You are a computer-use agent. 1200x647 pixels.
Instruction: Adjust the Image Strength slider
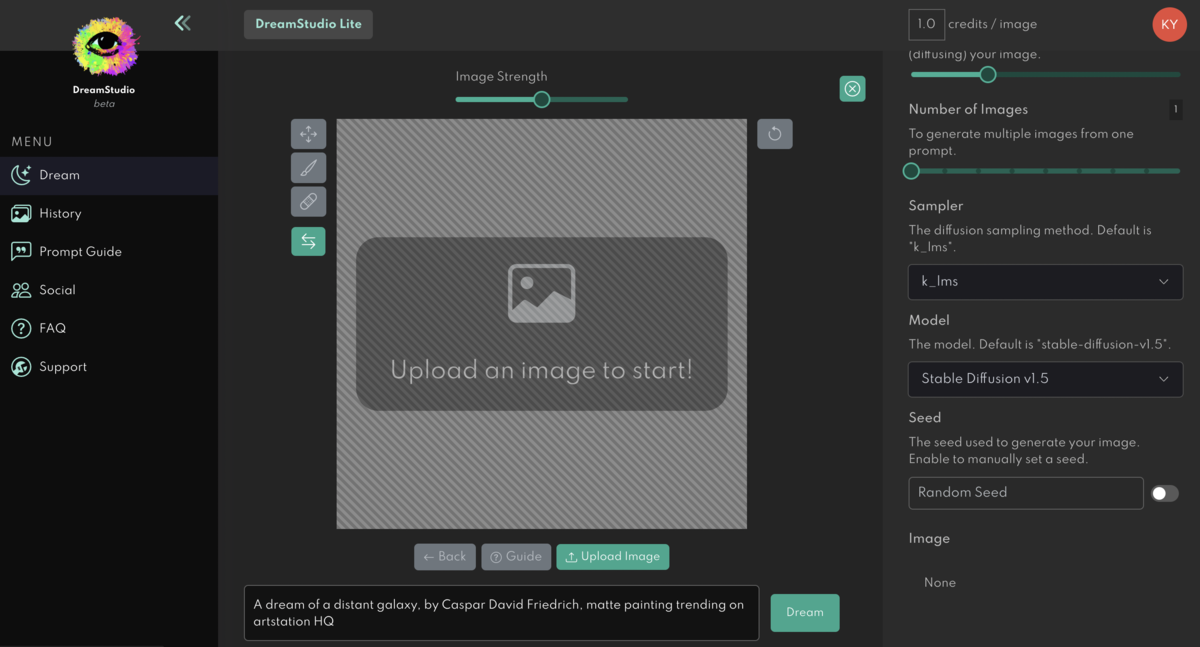pyautogui.click(x=541, y=99)
